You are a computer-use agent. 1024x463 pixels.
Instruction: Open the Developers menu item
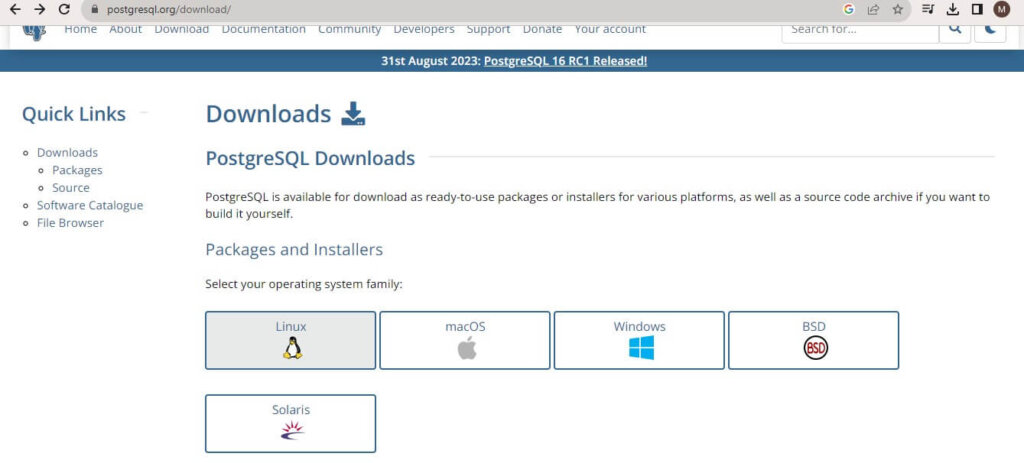coord(424,29)
